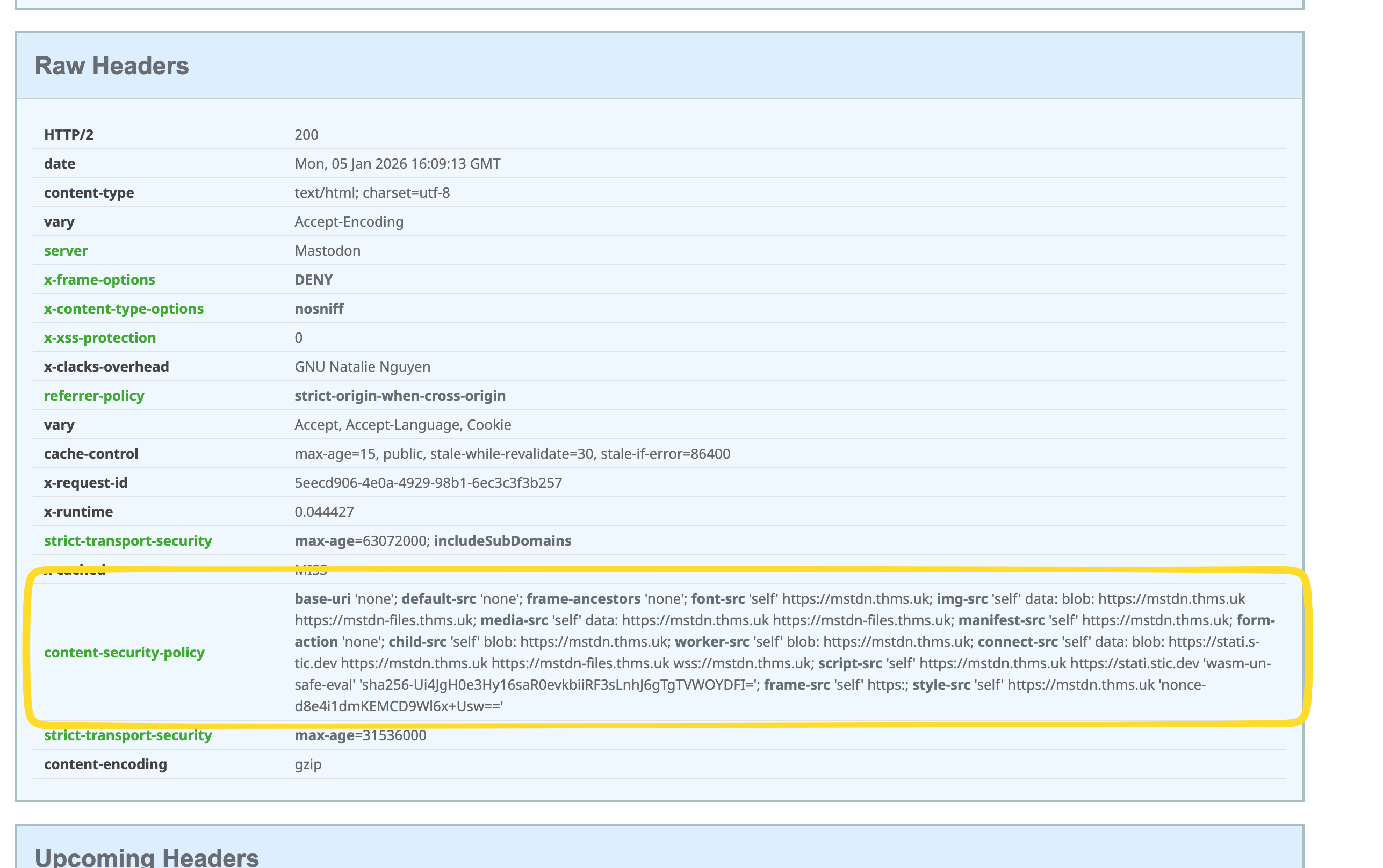1383x868 pixels.
Task: Click the Raw Headers section title
Action: tap(111, 66)
